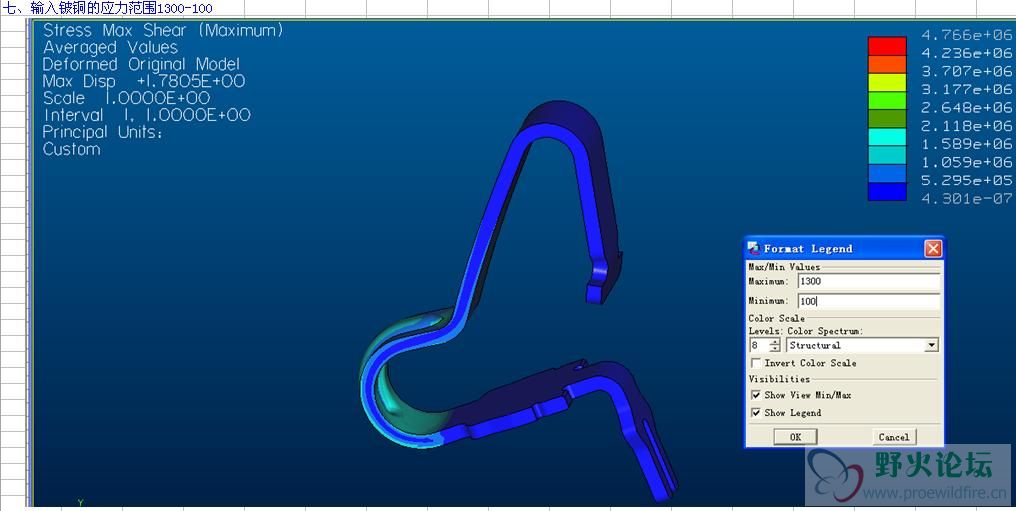Screen dimensions: 1016x511
Task: Click the Minimum value field showing 100
Action: tap(869, 301)
